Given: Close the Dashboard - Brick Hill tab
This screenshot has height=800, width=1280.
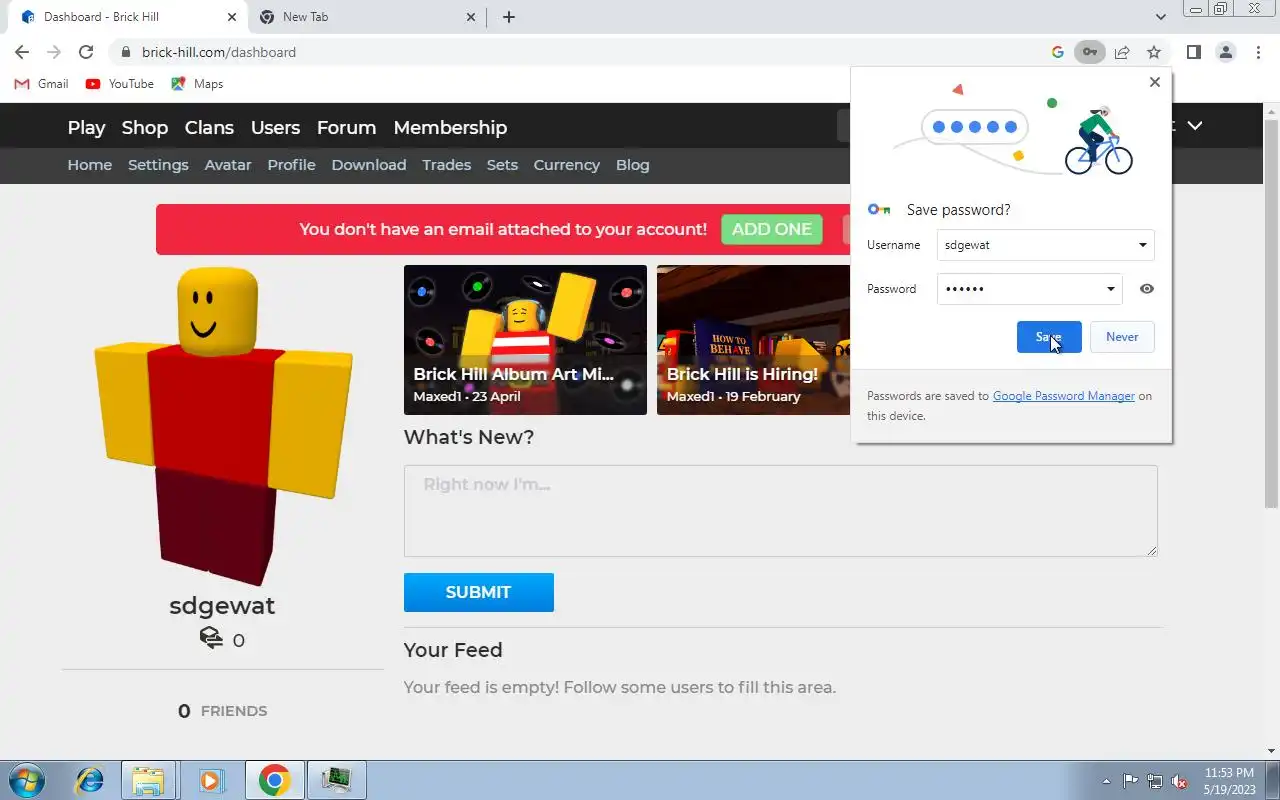Looking at the screenshot, I should coord(231,17).
